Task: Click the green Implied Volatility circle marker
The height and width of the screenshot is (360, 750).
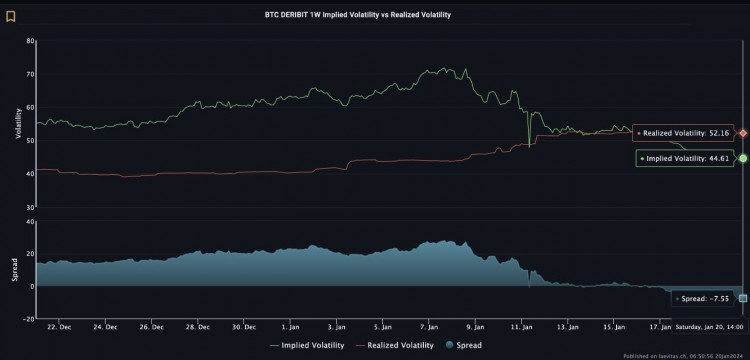Action: click(743, 158)
